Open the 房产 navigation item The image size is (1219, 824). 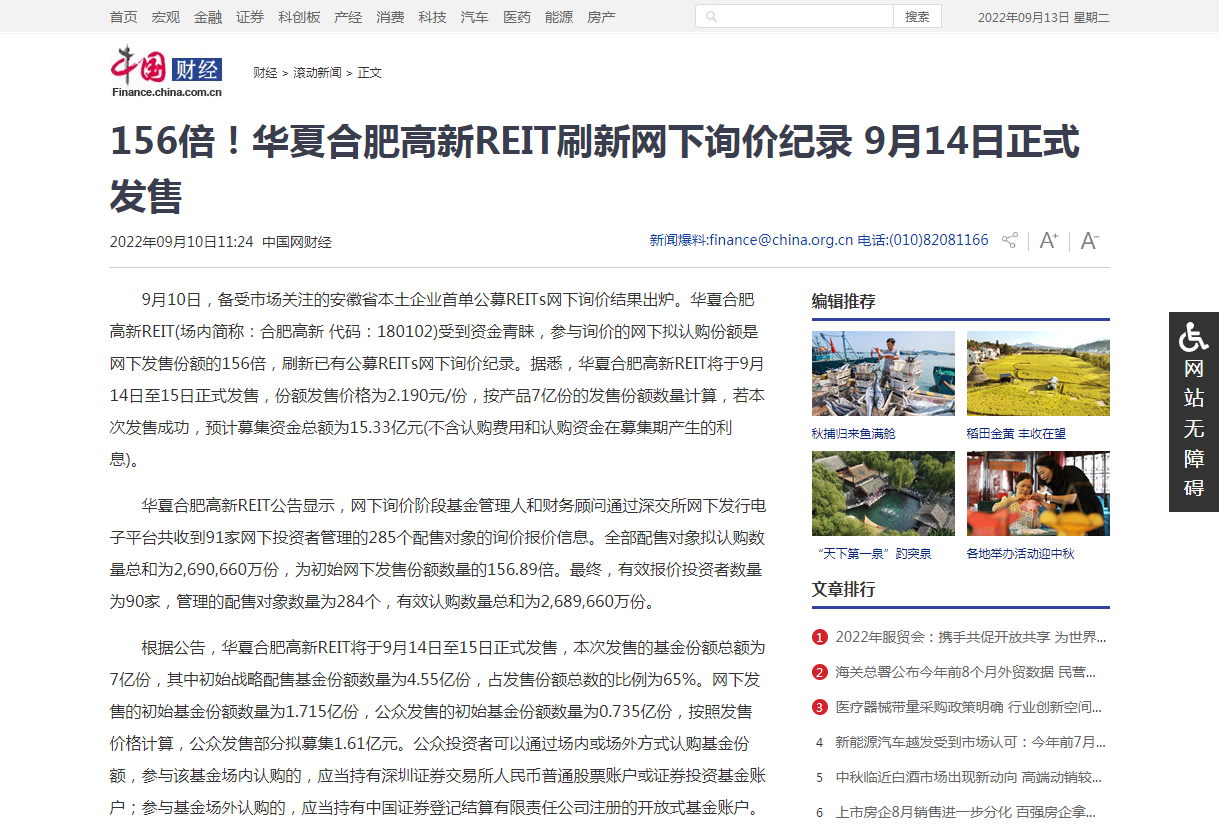click(601, 17)
